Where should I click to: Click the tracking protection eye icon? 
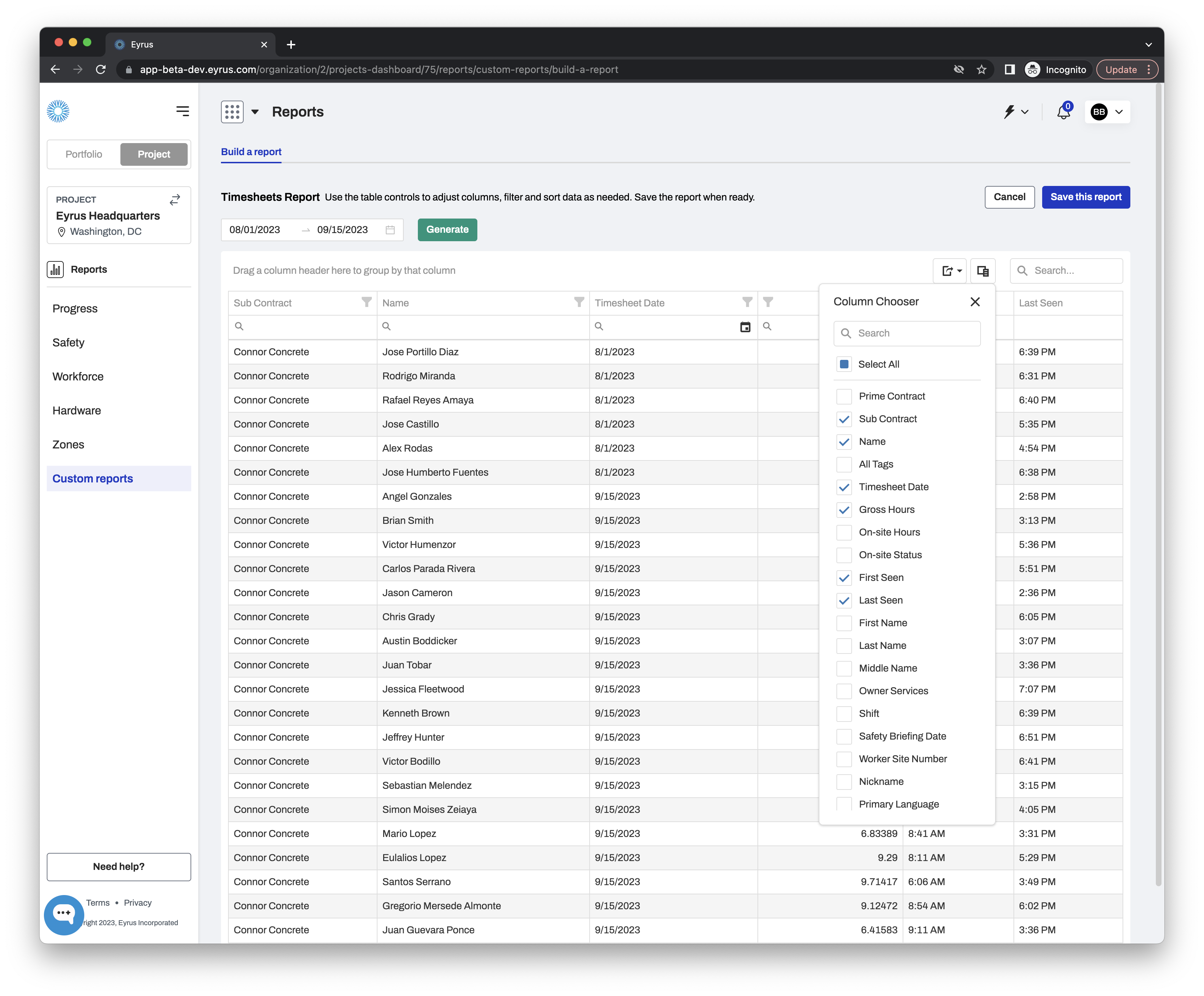pyautogui.click(x=959, y=69)
